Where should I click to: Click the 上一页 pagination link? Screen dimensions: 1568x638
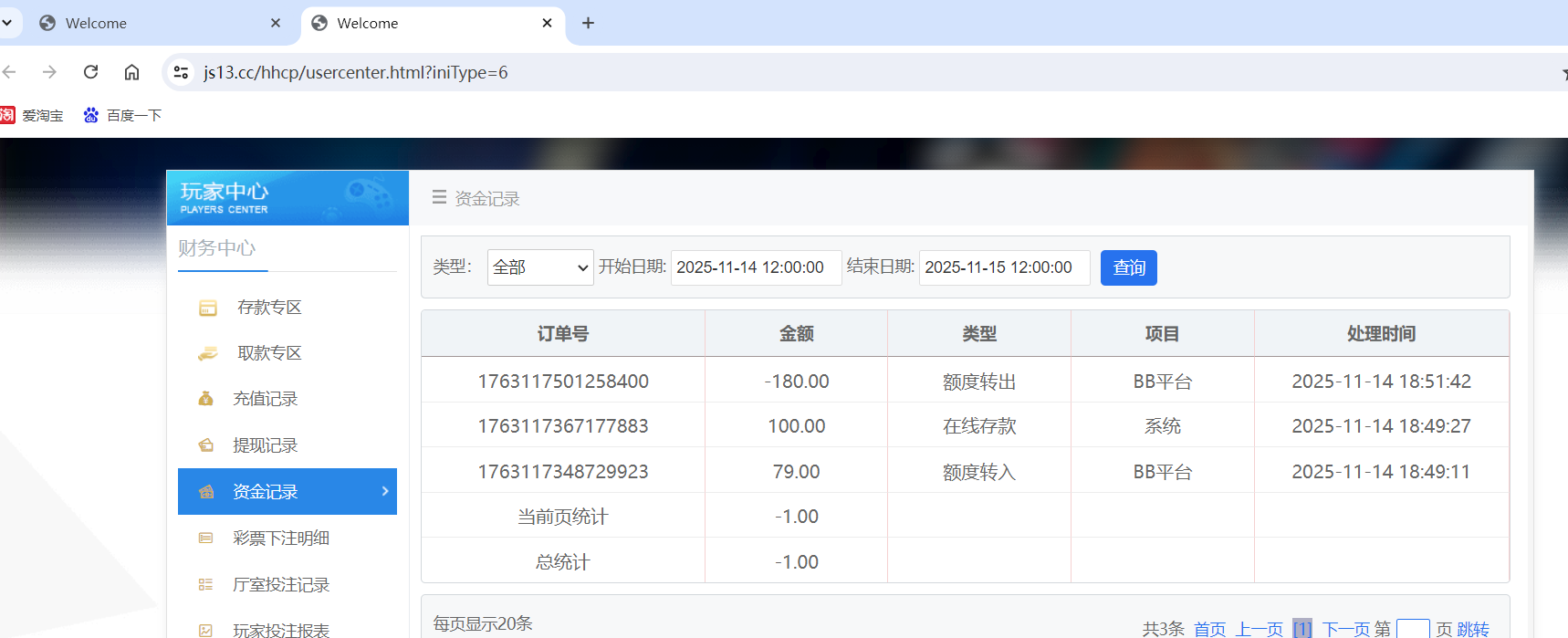pyautogui.click(x=1260, y=629)
